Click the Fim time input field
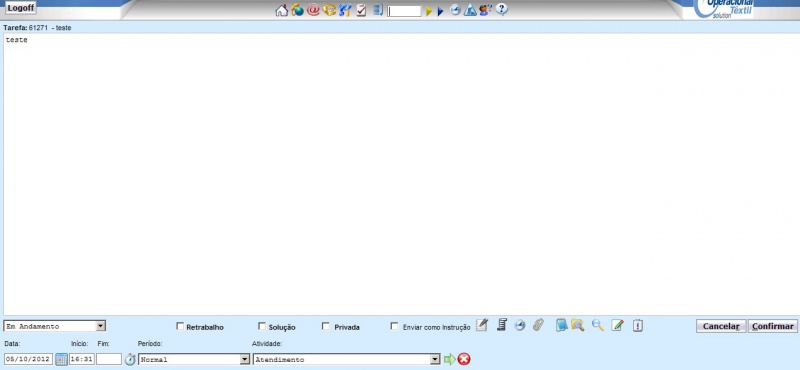Screen dimensions: 800x370 point(109,359)
